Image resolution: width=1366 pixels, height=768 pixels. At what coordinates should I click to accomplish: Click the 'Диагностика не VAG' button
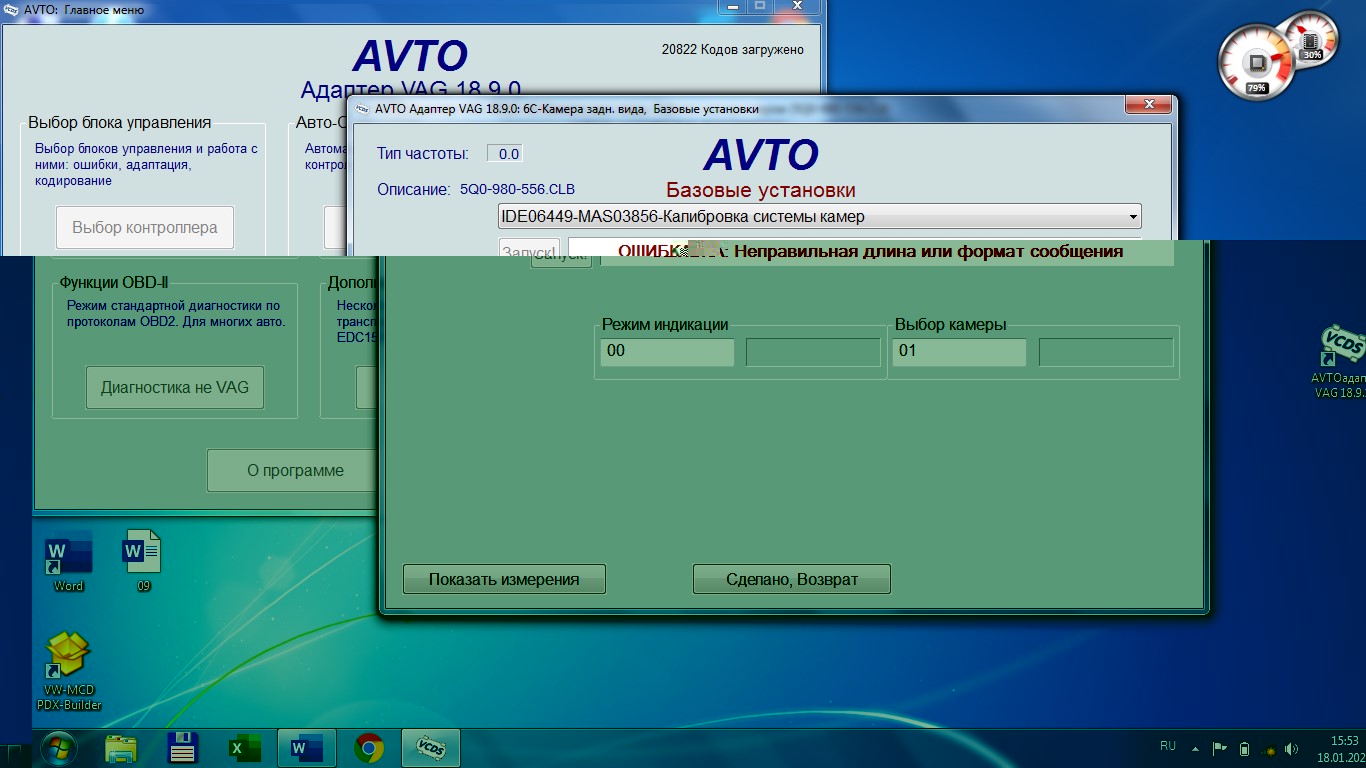click(175, 387)
